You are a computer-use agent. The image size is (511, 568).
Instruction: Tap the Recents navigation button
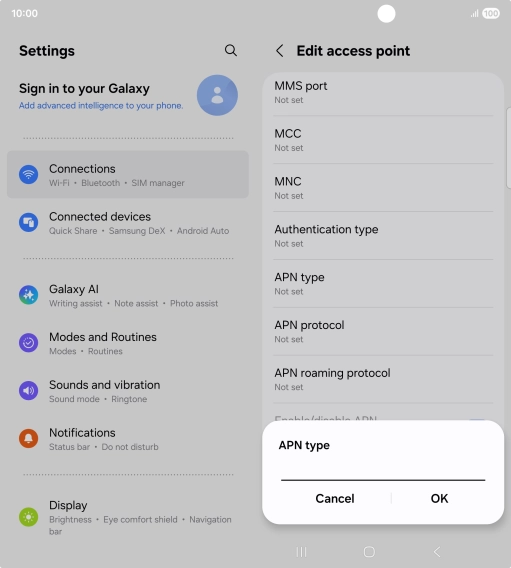coord(301,552)
